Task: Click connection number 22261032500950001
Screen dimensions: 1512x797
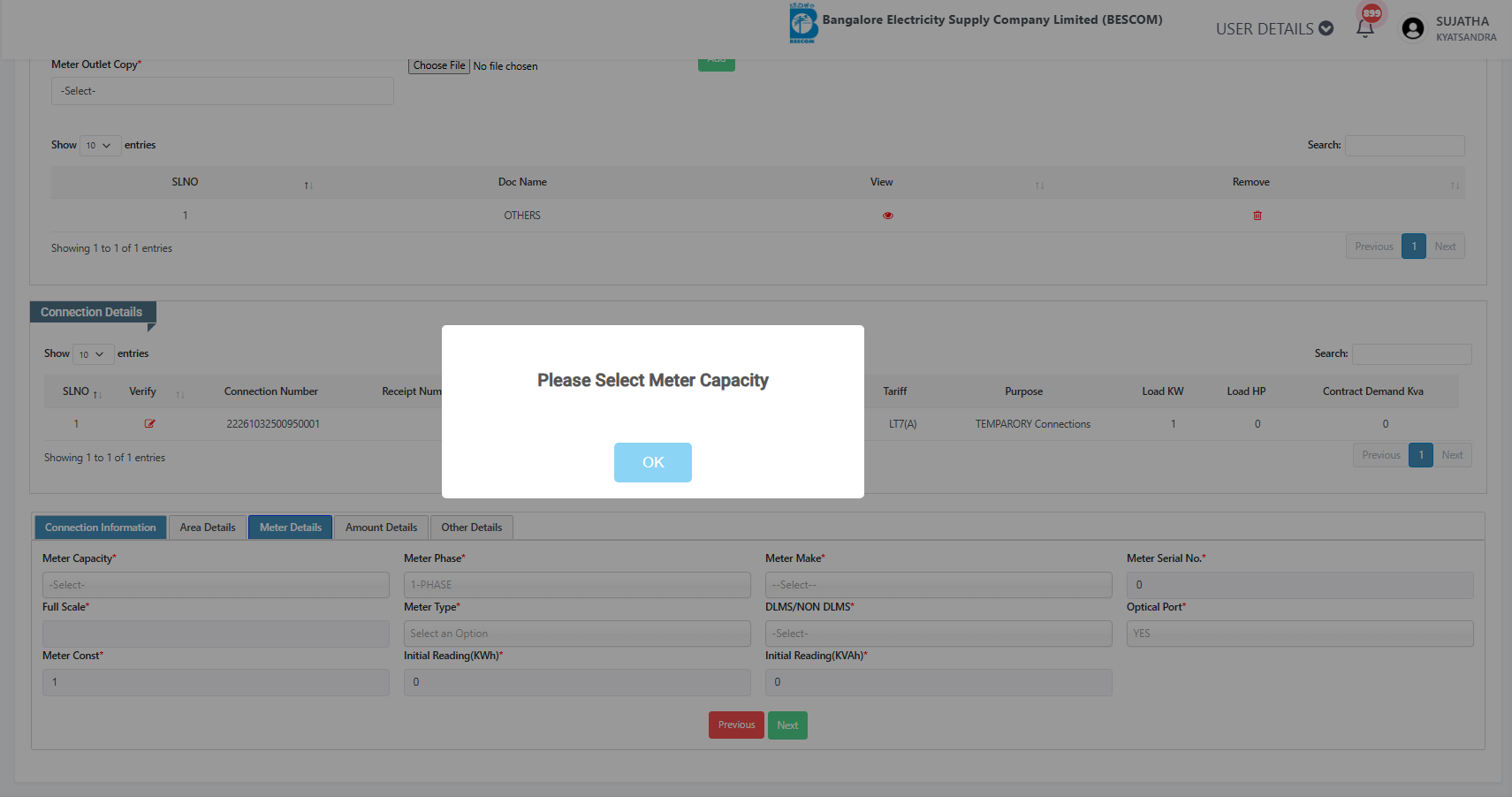Action: click(273, 424)
